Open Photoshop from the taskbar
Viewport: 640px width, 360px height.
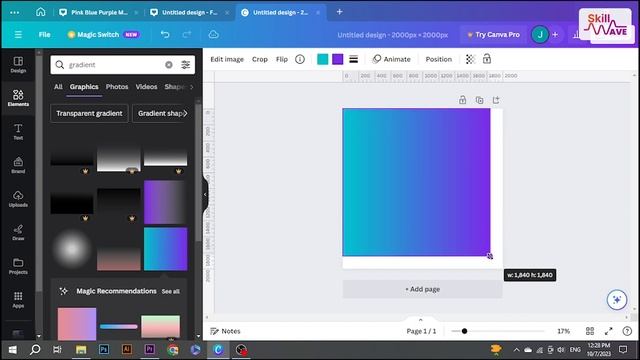[104, 350]
